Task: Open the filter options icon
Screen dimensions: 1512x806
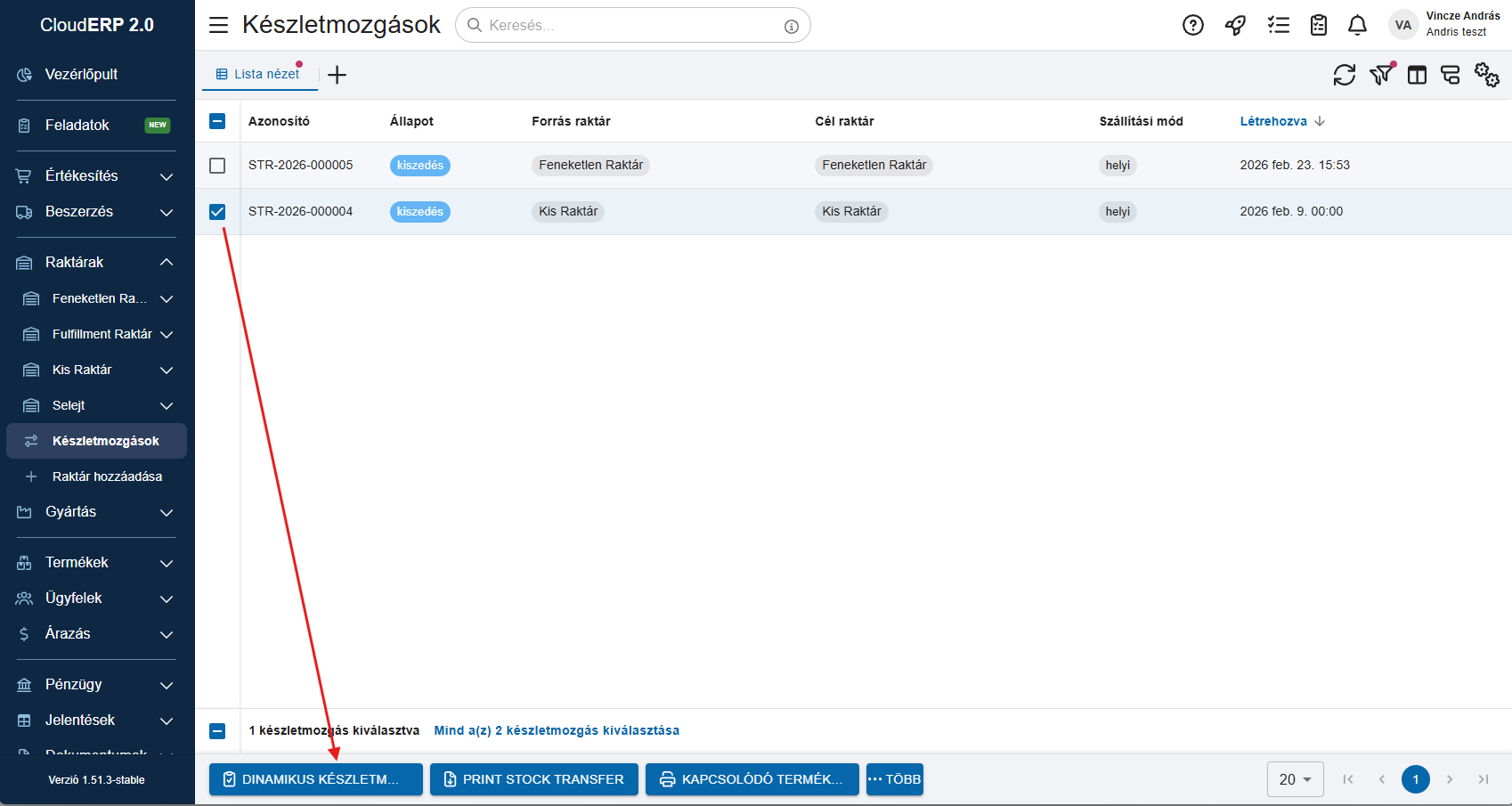Action: [x=1380, y=75]
